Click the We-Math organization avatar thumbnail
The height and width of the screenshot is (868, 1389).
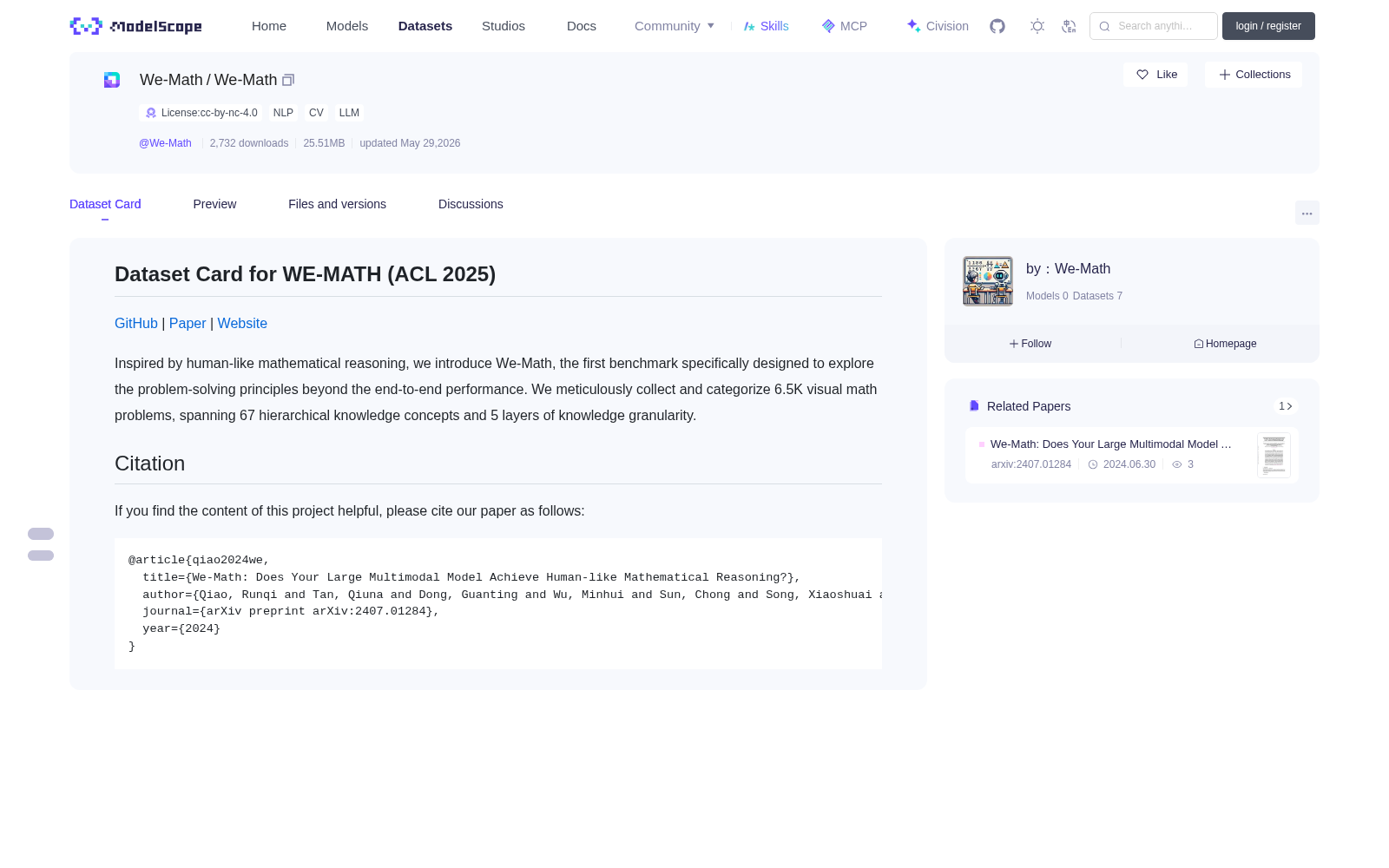tap(988, 281)
